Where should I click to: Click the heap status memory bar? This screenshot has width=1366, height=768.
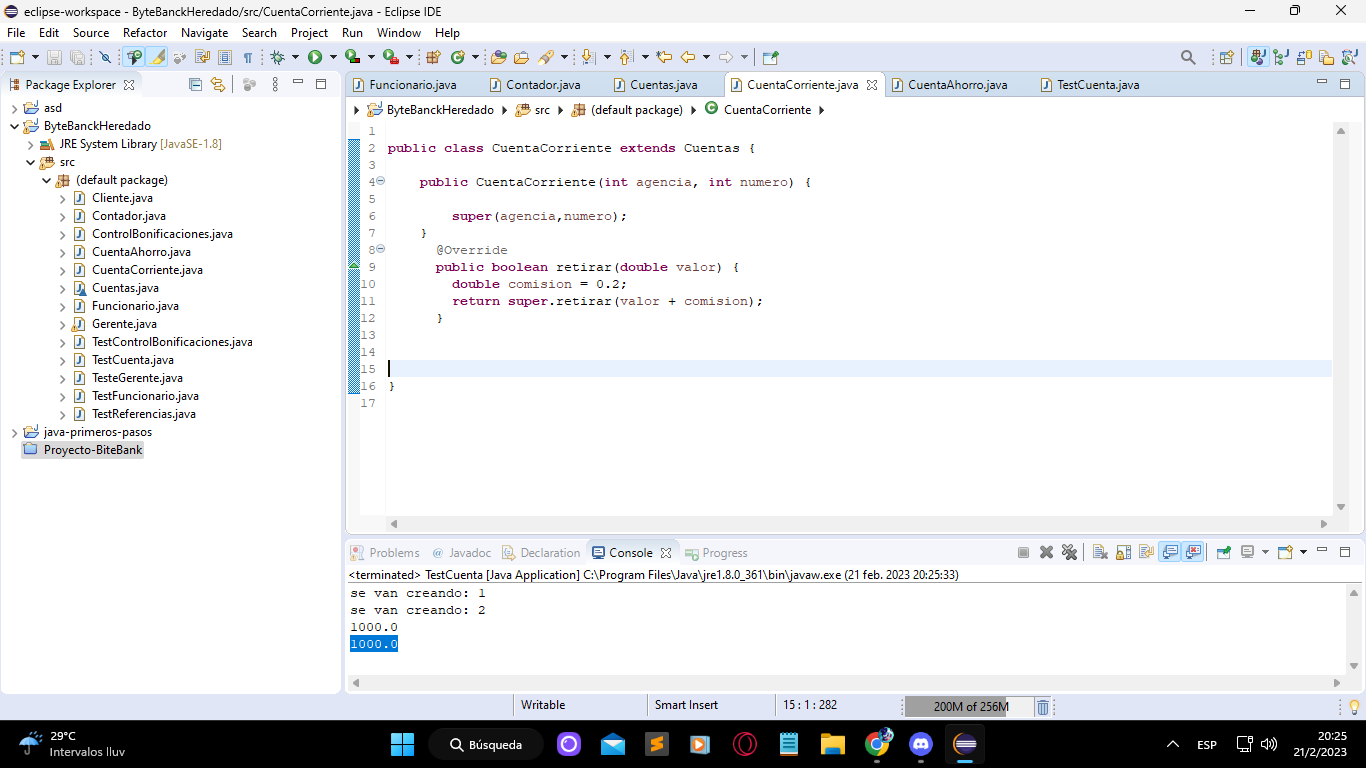point(968,707)
